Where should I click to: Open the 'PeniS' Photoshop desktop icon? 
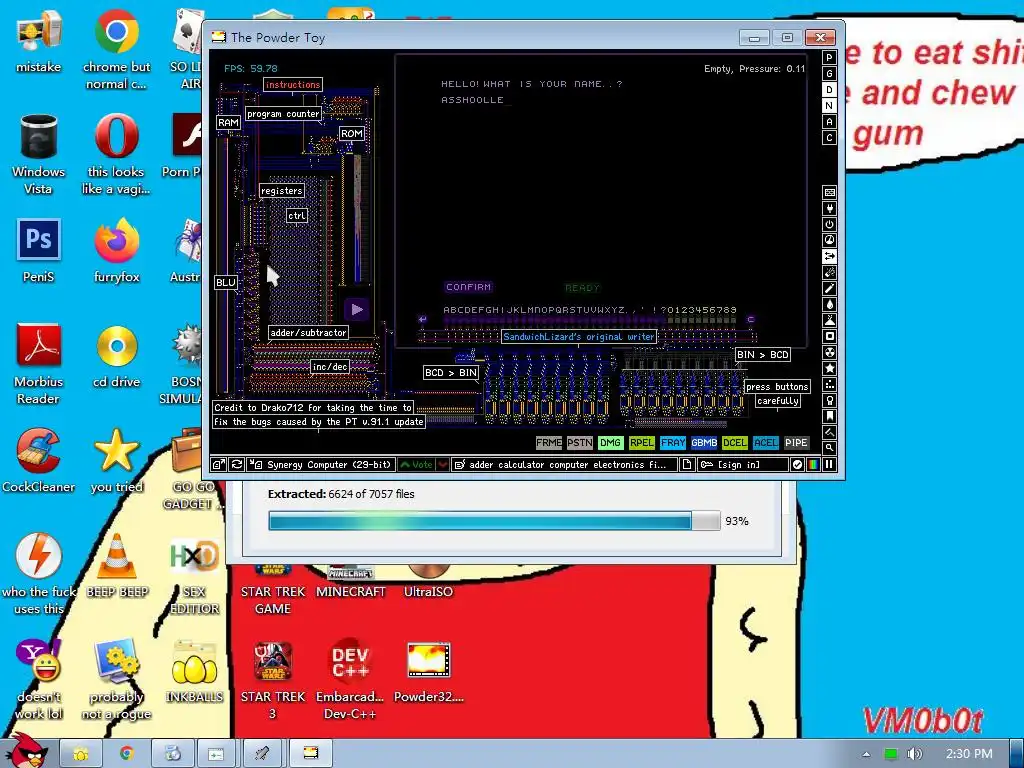pos(39,251)
